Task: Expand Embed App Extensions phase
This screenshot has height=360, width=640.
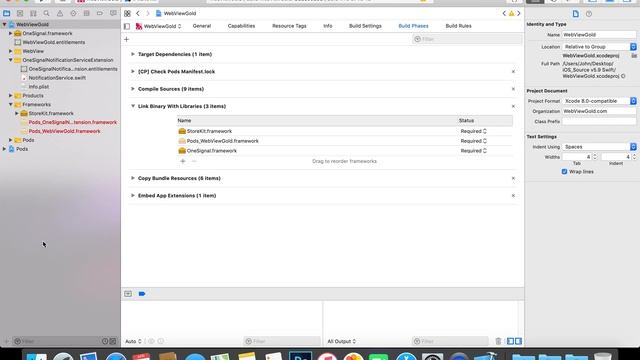Action: [x=133, y=196]
